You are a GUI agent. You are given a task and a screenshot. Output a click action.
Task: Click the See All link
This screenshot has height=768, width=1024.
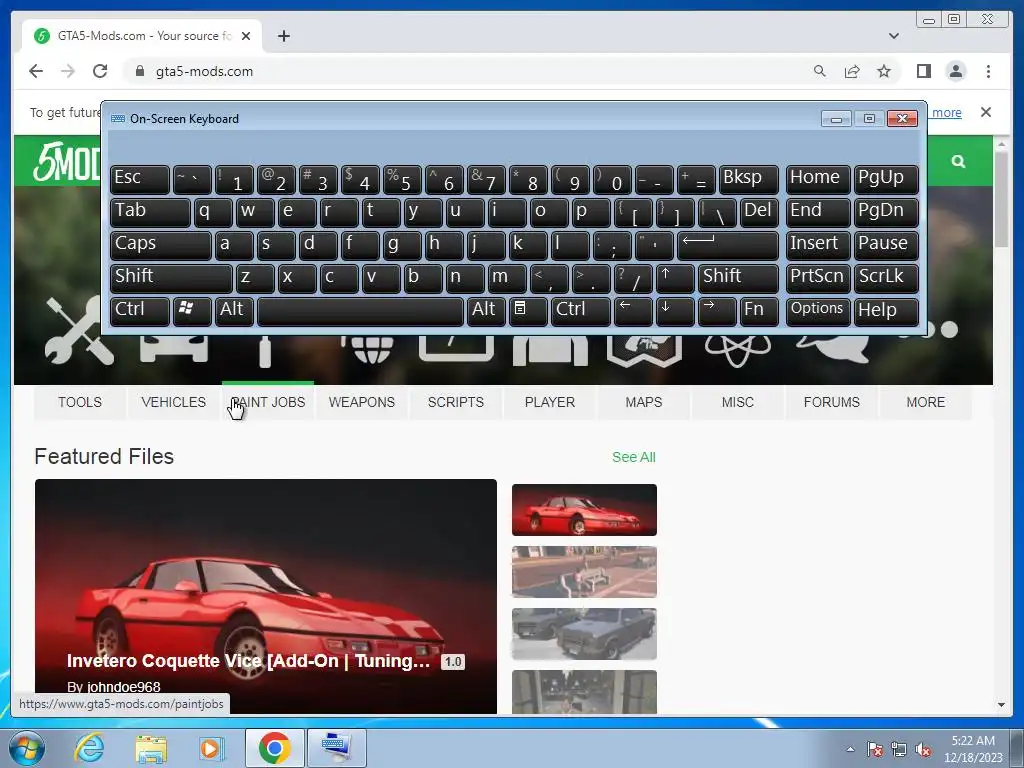click(x=633, y=457)
